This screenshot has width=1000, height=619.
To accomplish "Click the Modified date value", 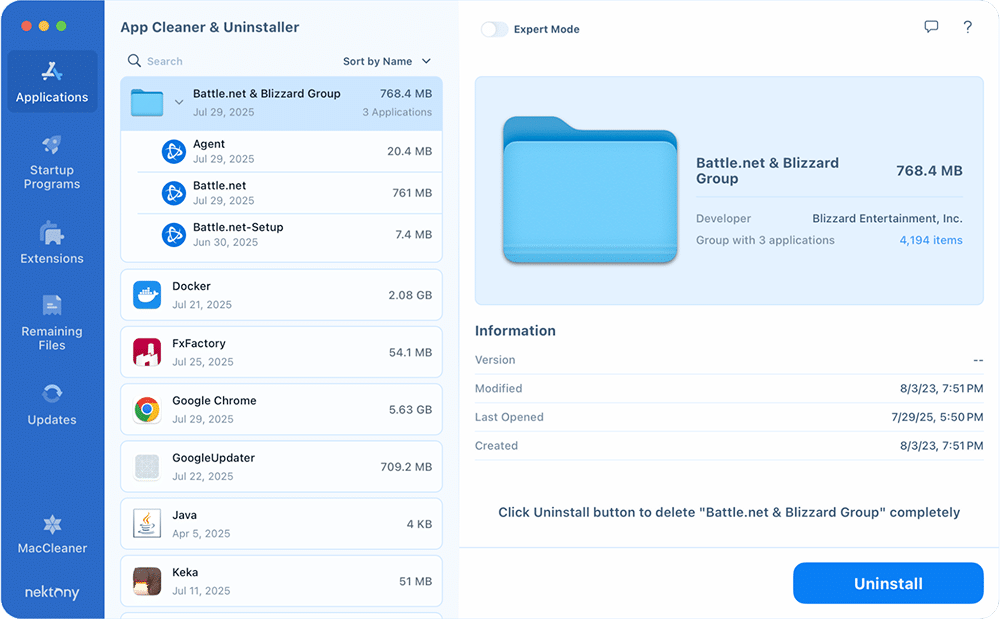I will (x=941, y=388).
